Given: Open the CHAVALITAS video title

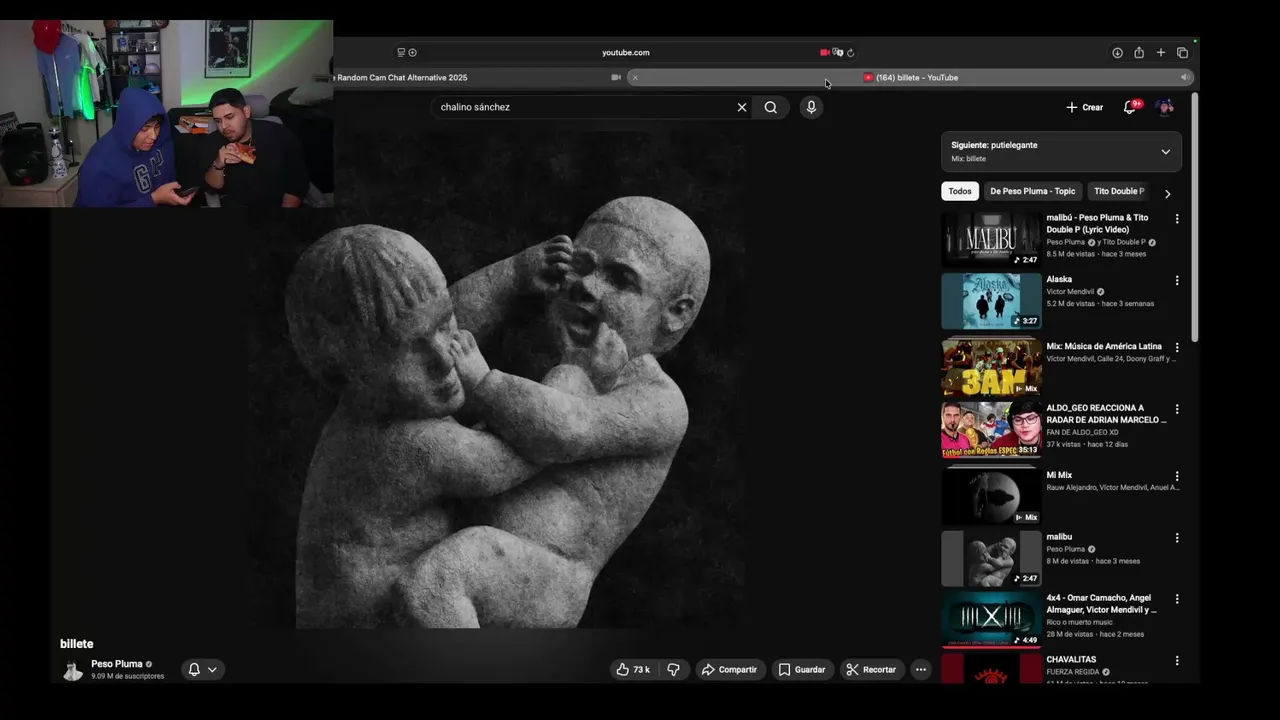Looking at the screenshot, I should [x=1071, y=660].
